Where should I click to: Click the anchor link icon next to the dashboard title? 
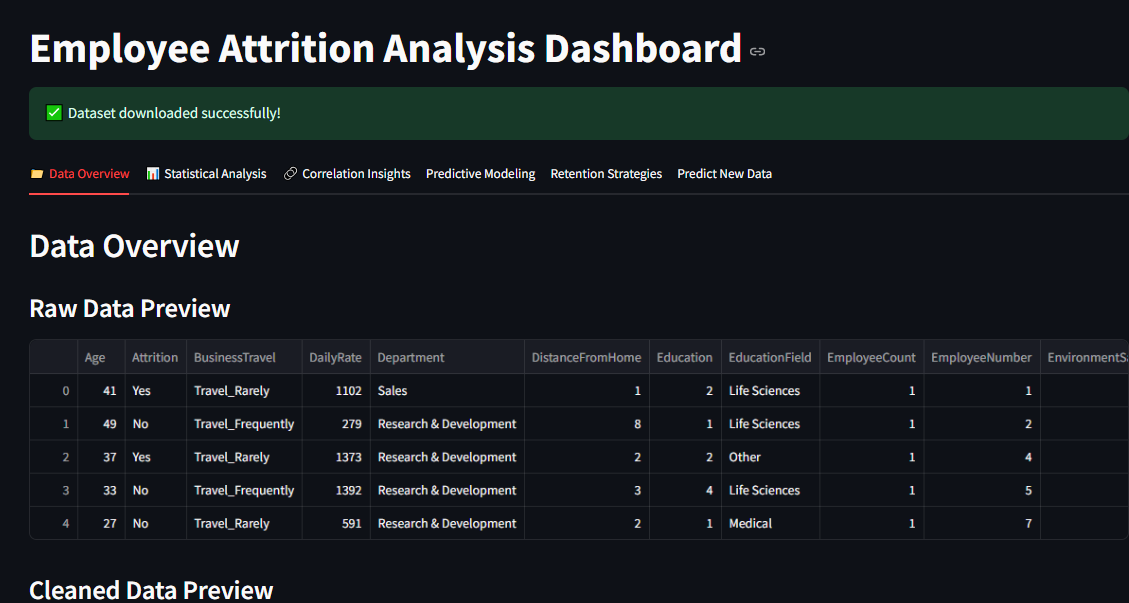coord(757,50)
